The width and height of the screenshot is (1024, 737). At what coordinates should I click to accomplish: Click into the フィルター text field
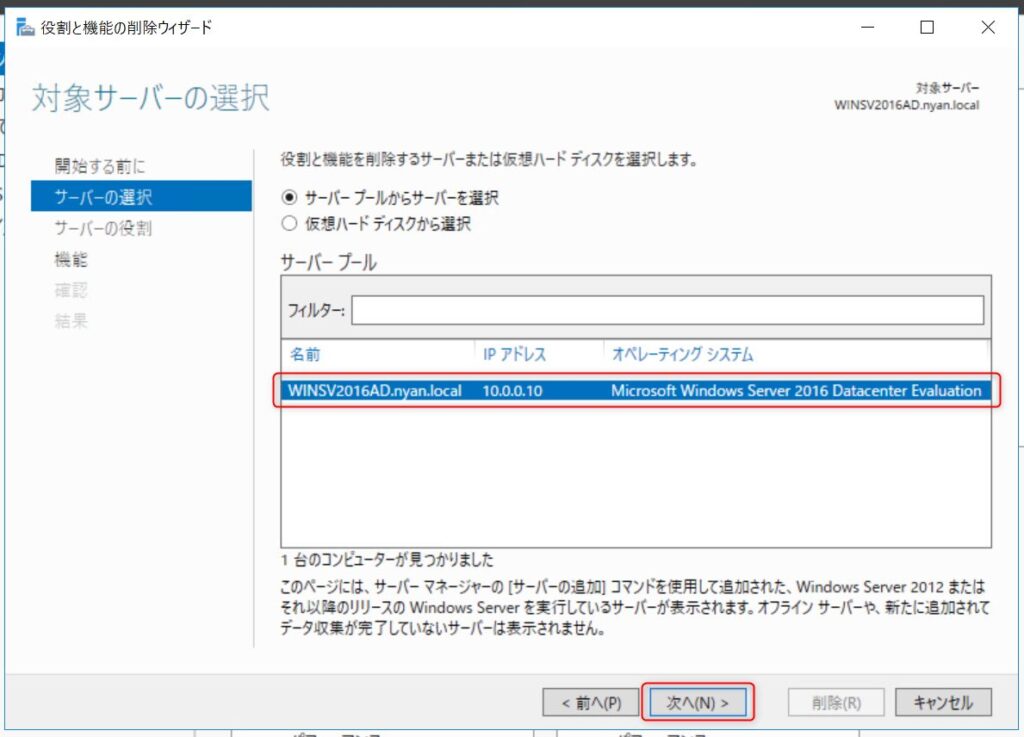click(667, 311)
